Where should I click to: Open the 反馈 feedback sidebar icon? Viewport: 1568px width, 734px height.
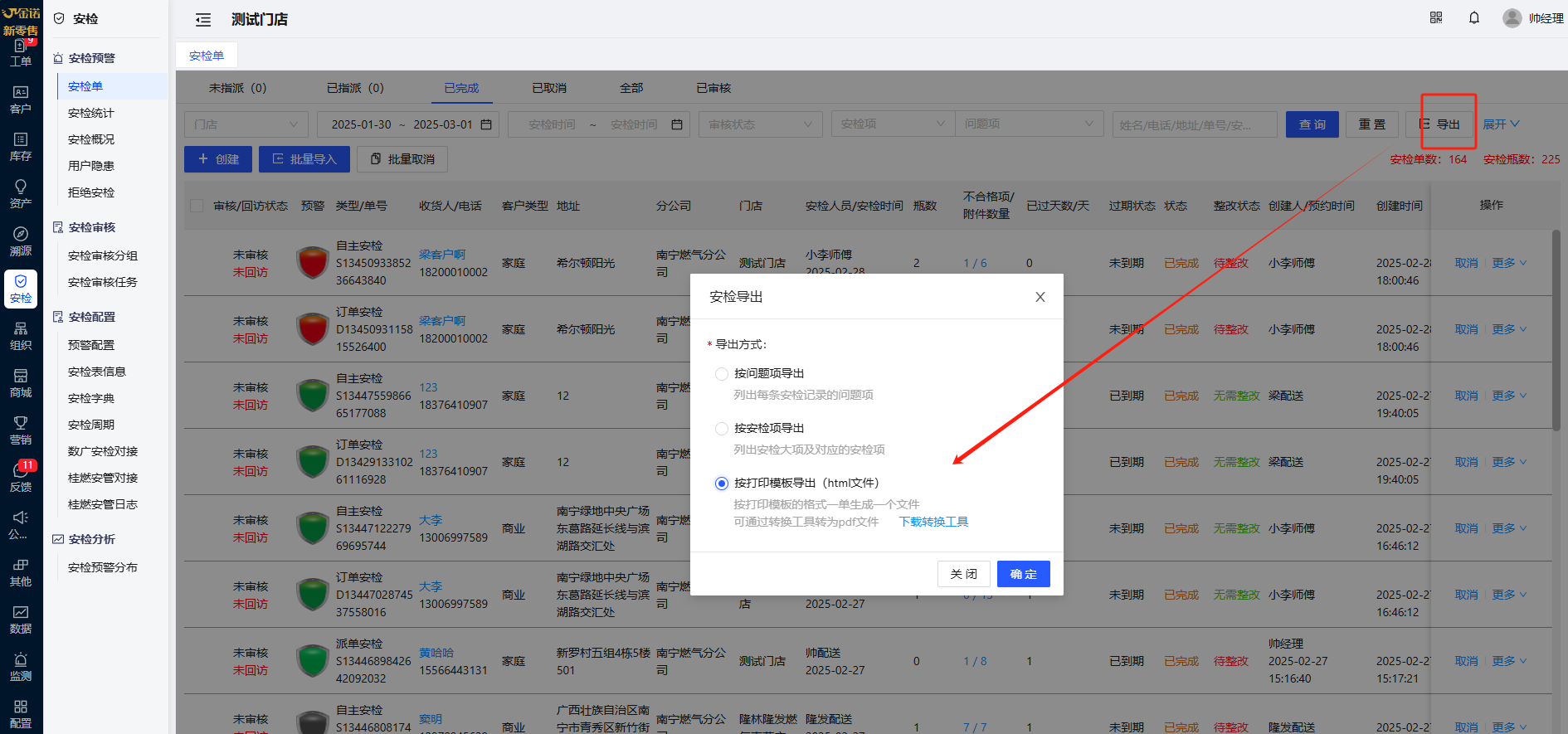21,478
